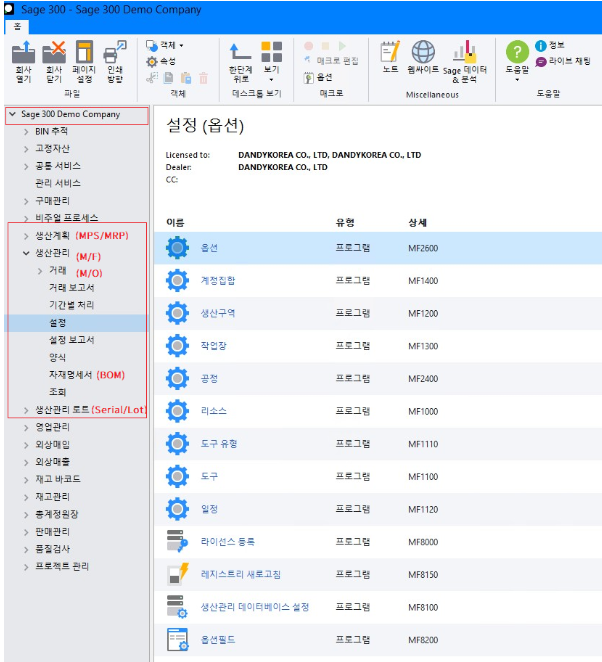Image resolution: width=602 pixels, height=662 pixels.
Task: Click the macro stop square button
Action: coord(325,46)
